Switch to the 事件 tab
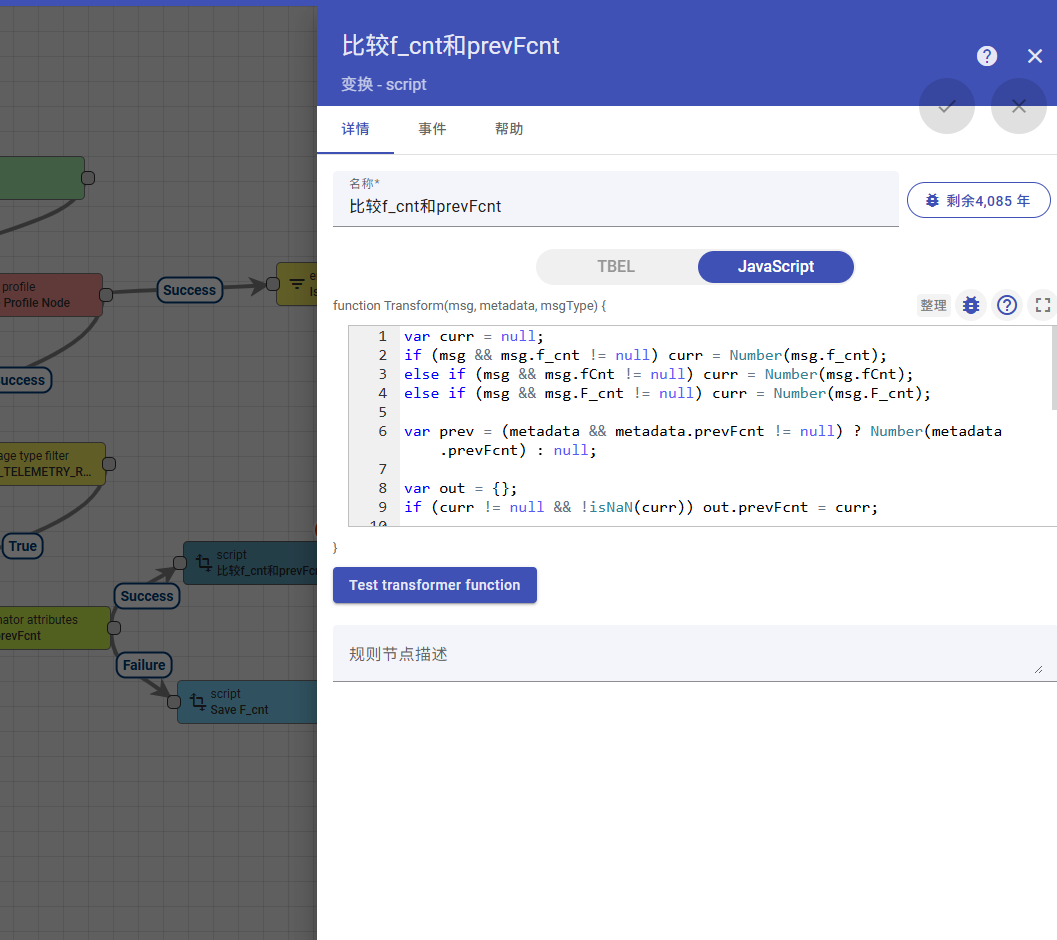 [x=432, y=129]
